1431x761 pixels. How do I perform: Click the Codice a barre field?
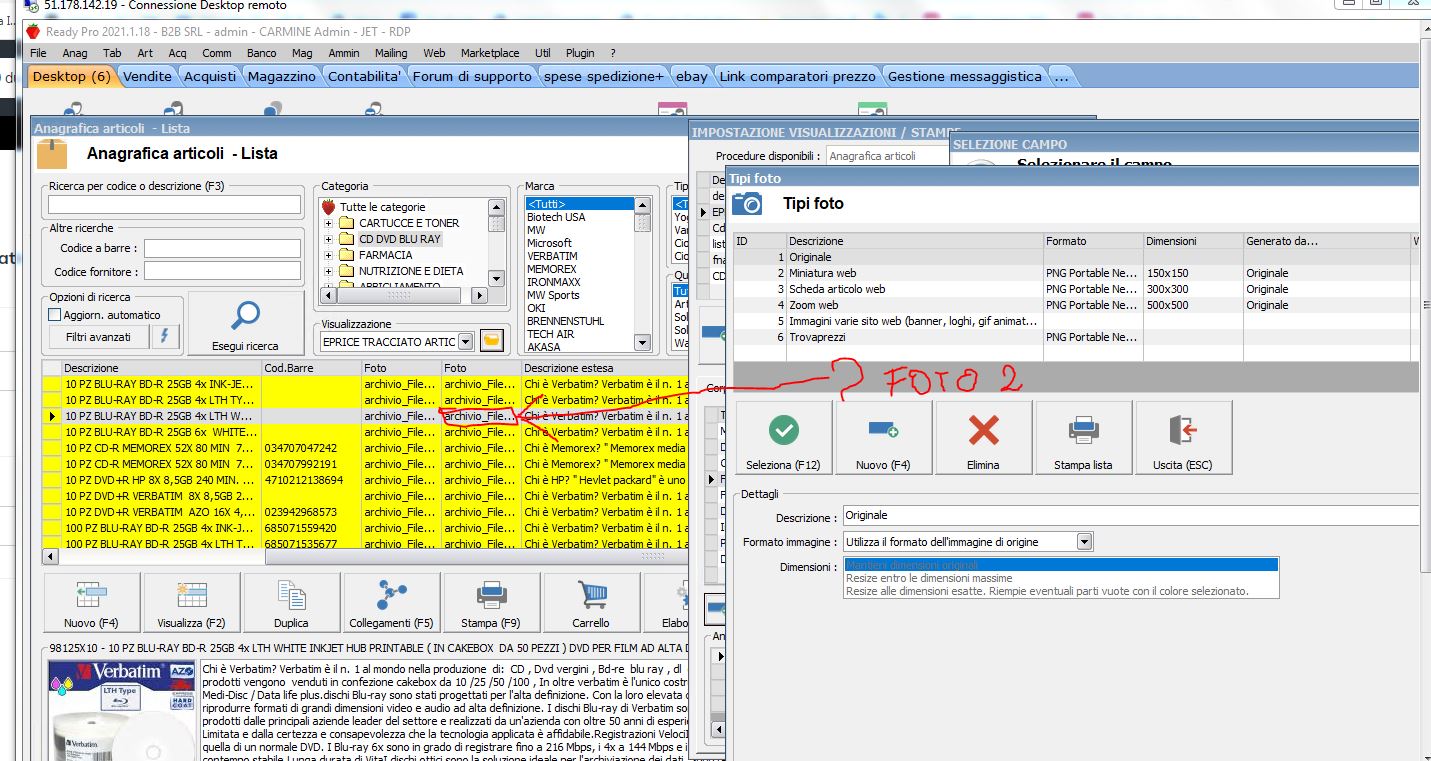click(x=222, y=248)
